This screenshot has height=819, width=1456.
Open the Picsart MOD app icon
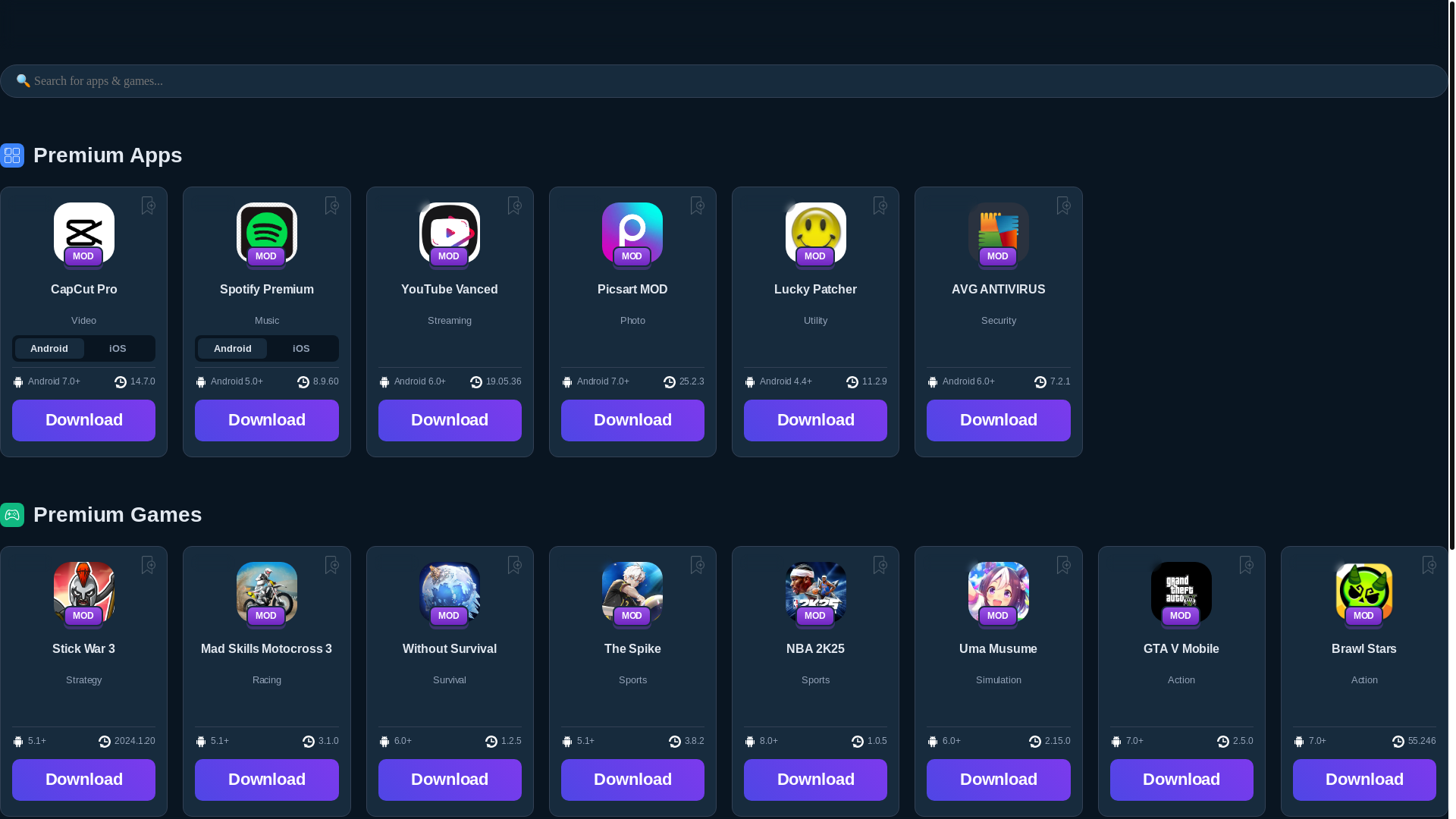point(632,233)
